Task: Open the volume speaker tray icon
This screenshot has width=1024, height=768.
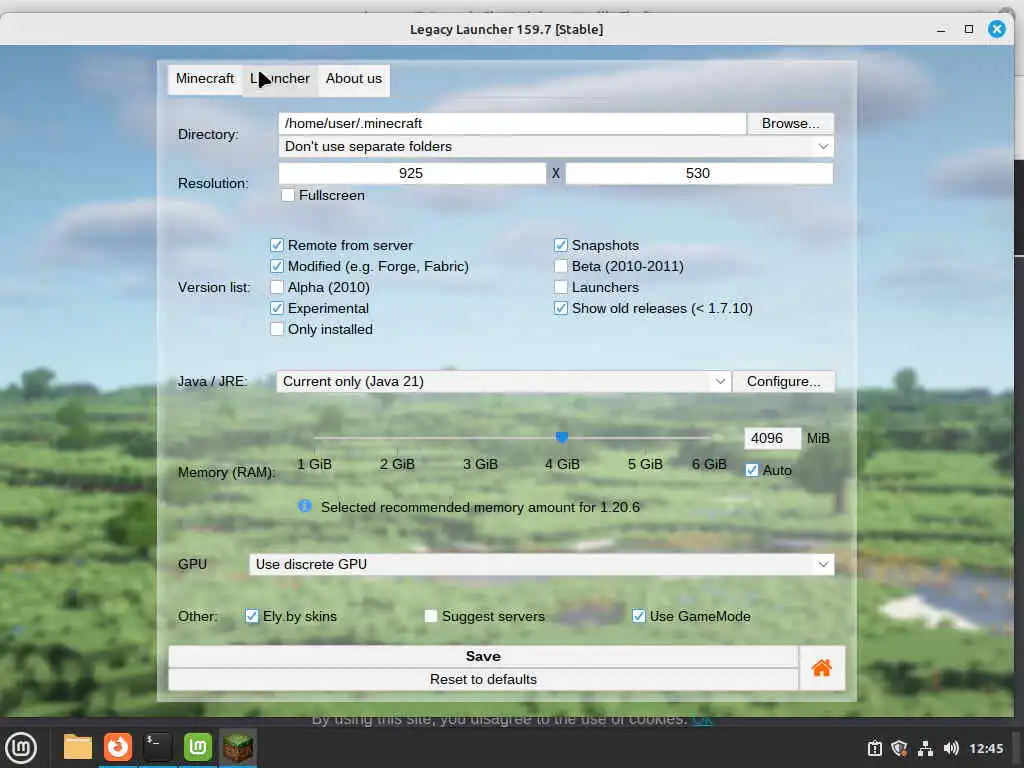Action: (951, 748)
